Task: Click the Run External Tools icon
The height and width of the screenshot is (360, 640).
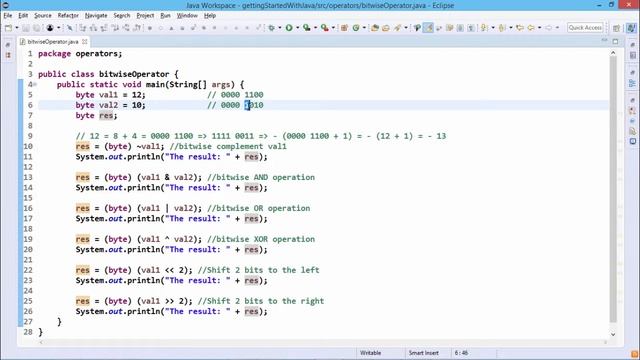Action: click(324, 28)
